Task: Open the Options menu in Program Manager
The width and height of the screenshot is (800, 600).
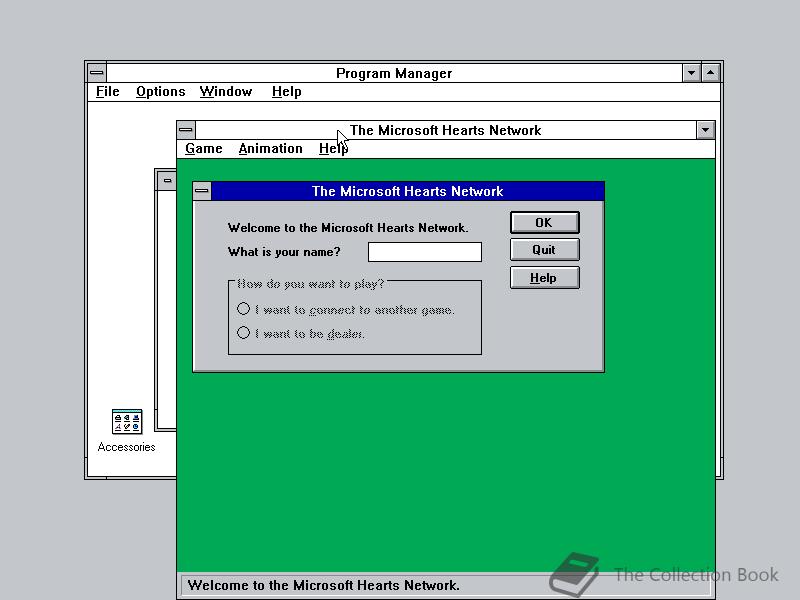Action: 160,91
